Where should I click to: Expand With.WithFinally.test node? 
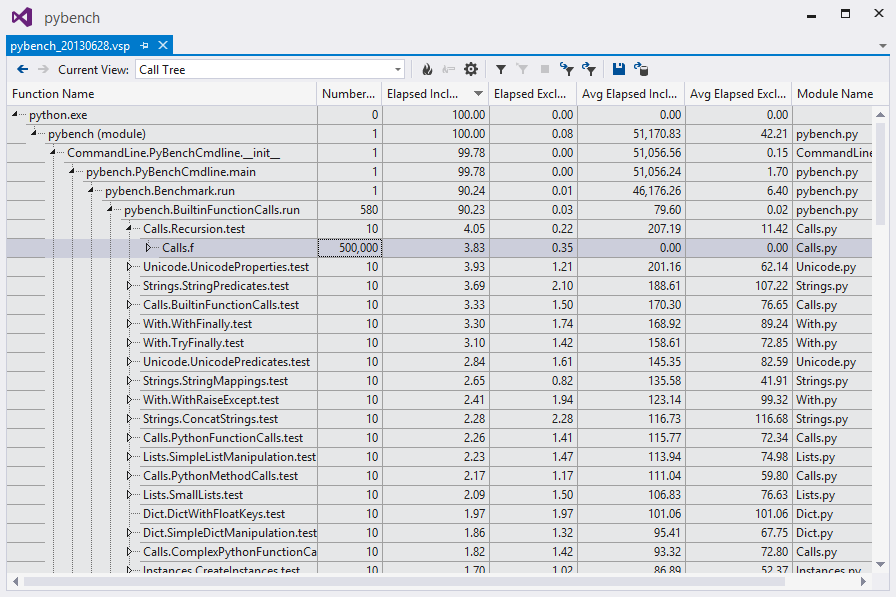click(x=129, y=323)
